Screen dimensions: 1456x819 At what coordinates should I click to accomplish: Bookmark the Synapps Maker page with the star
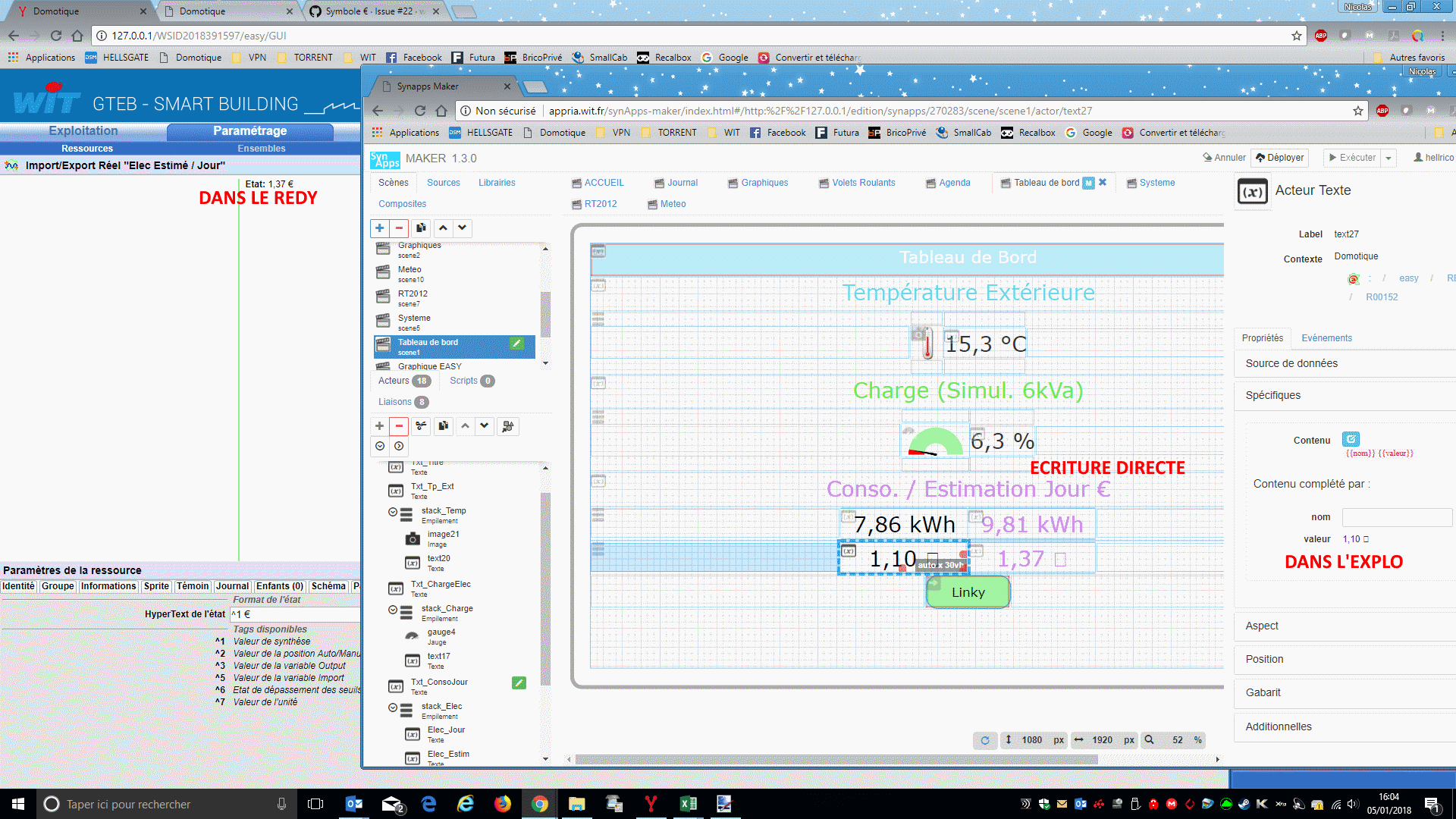tap(1357, 111)
